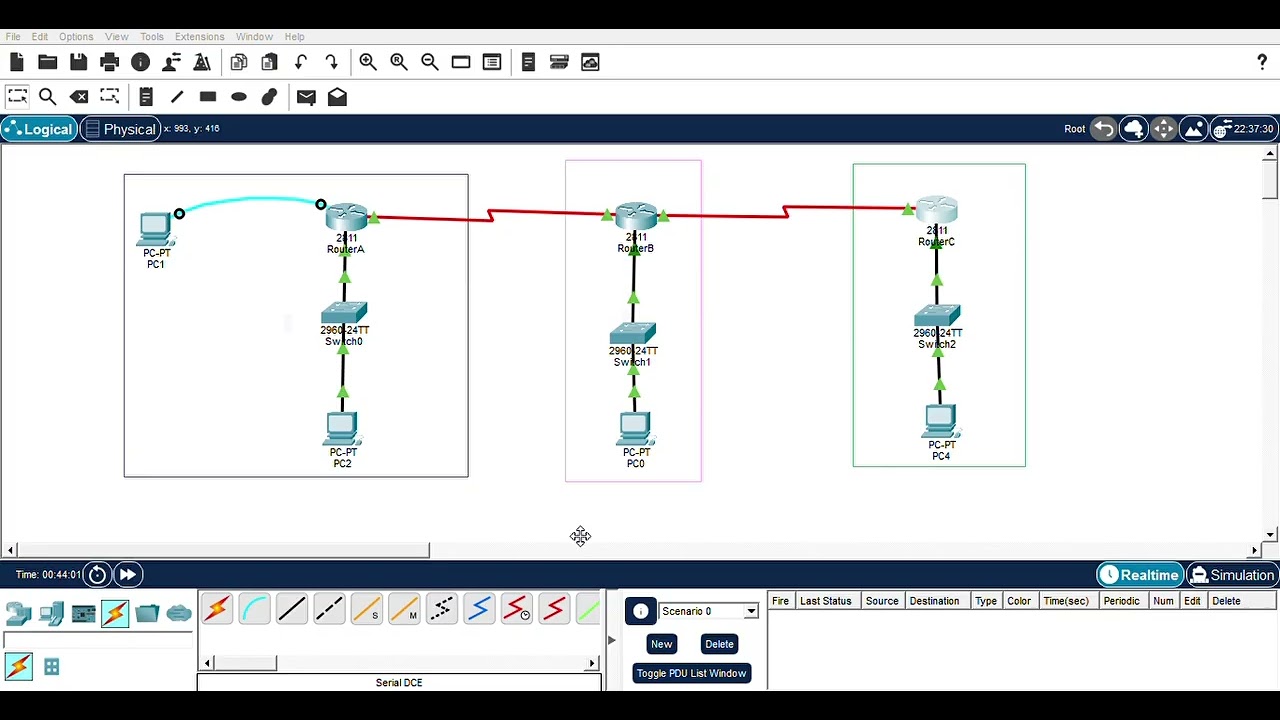
Task: Click Toggle PDU List Window button
Action: 691,673
